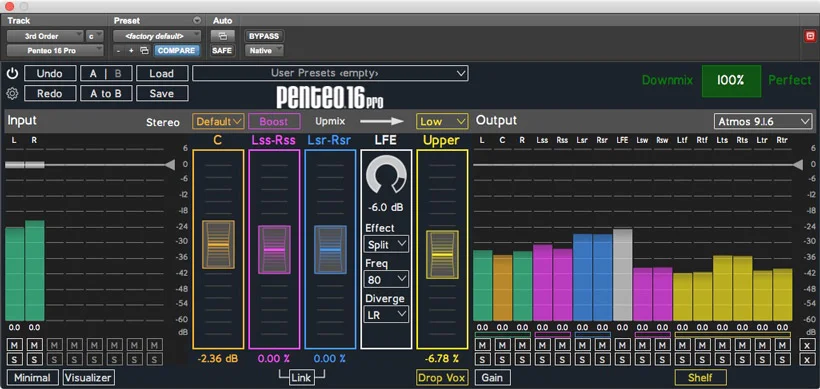
Task: Open the Native processing dropdown
Action: 264,51
